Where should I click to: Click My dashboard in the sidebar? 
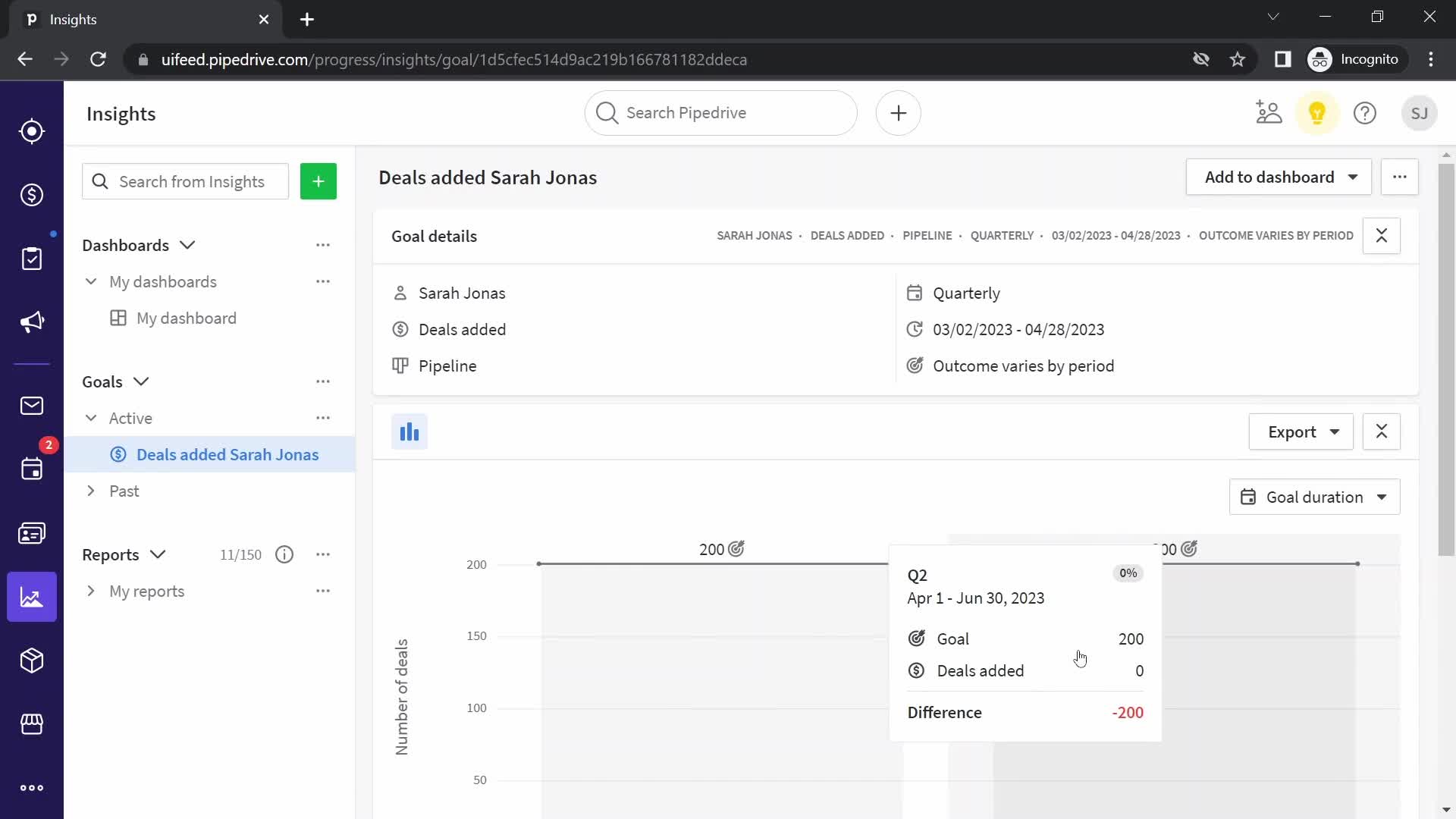point(186,318)
